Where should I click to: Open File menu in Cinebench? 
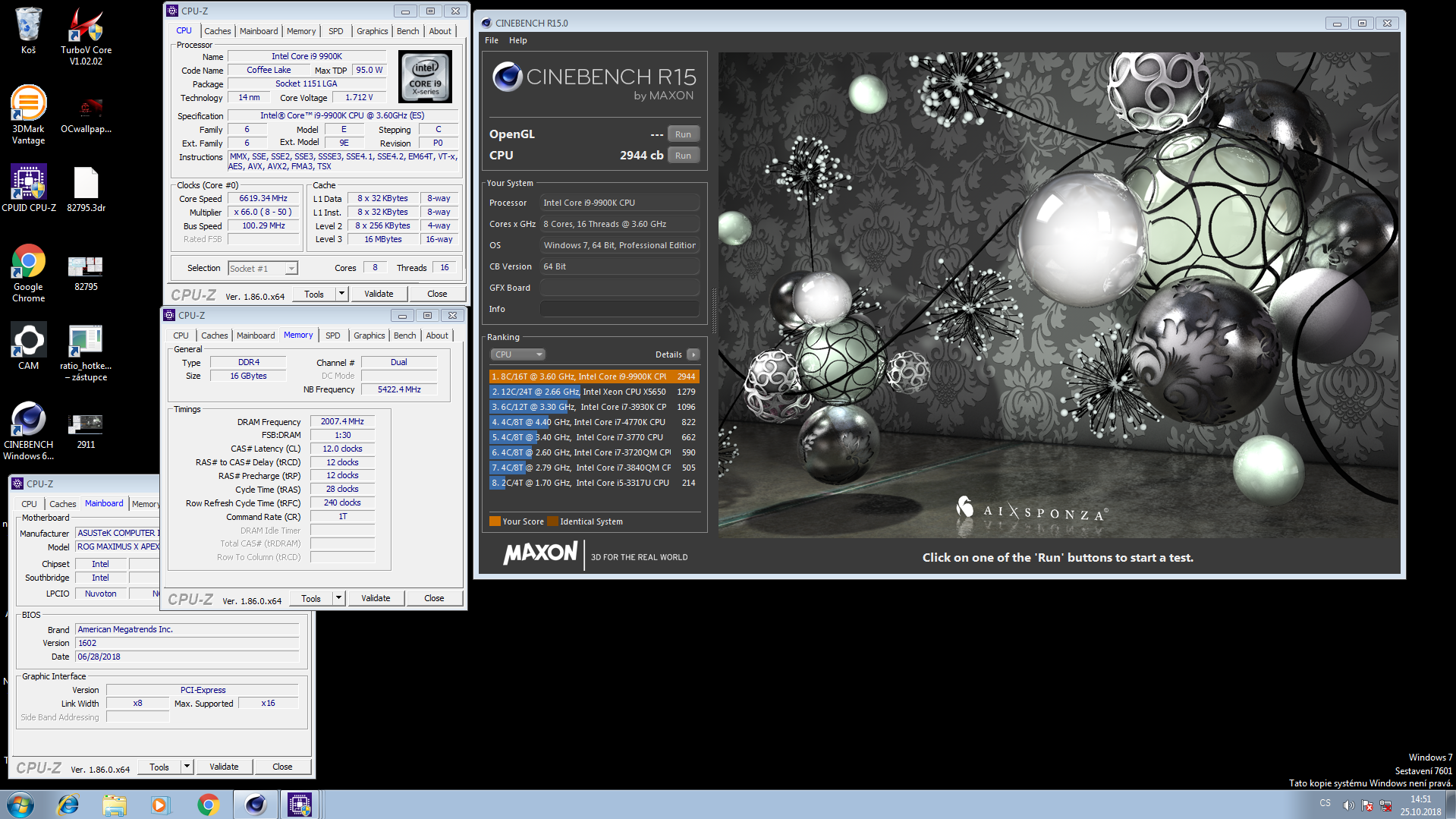[x=492, y=40]
